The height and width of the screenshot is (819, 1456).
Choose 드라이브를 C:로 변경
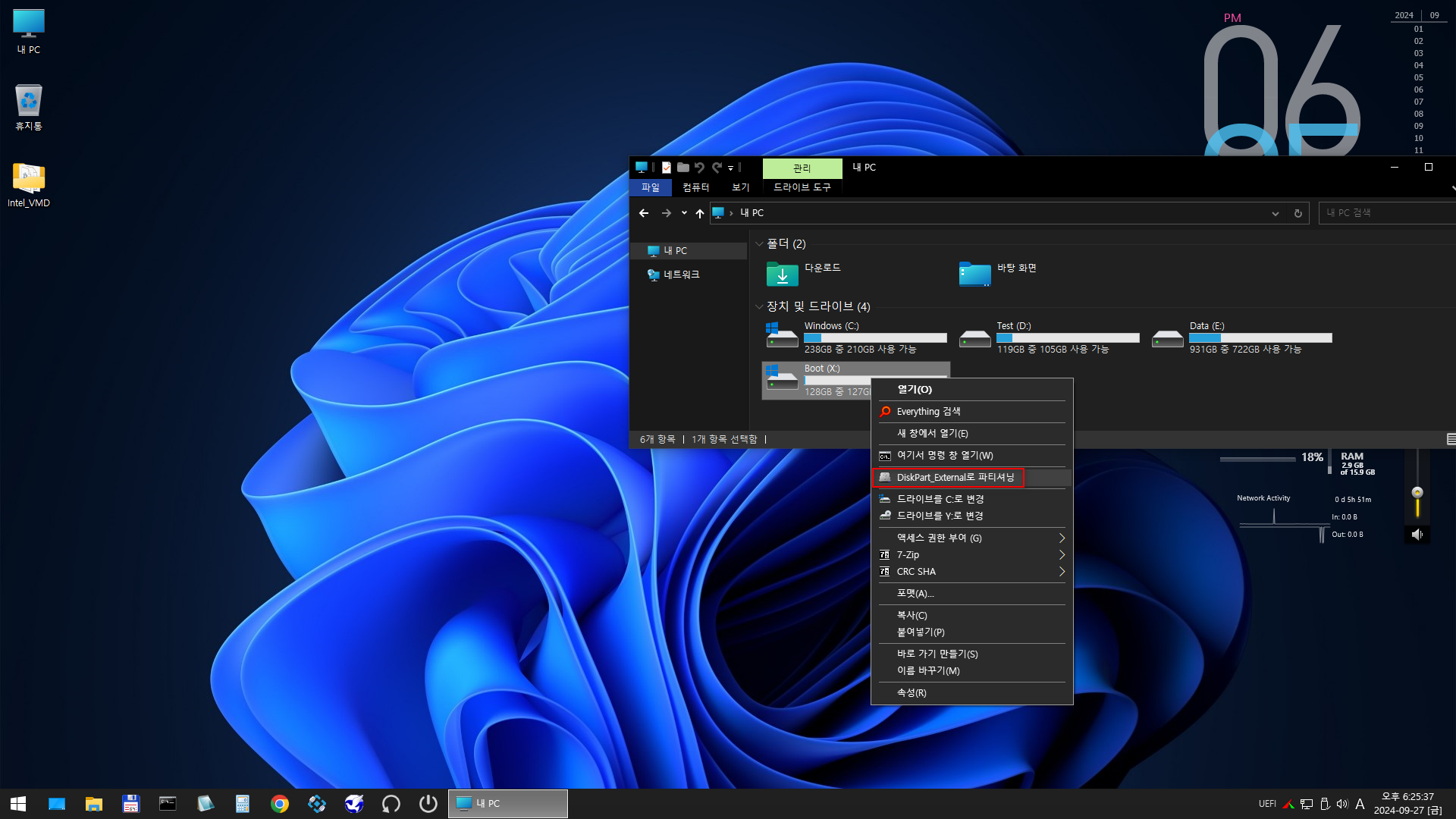pos(971,499)
